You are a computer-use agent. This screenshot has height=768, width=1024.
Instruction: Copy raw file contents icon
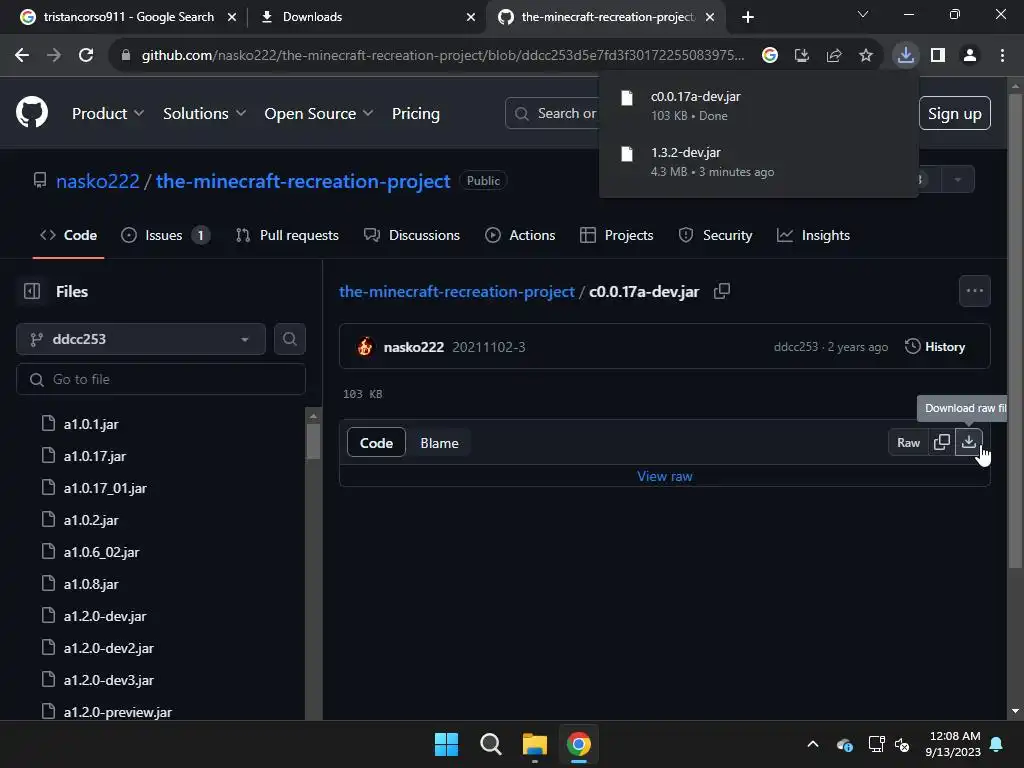[x=942, y=442]
